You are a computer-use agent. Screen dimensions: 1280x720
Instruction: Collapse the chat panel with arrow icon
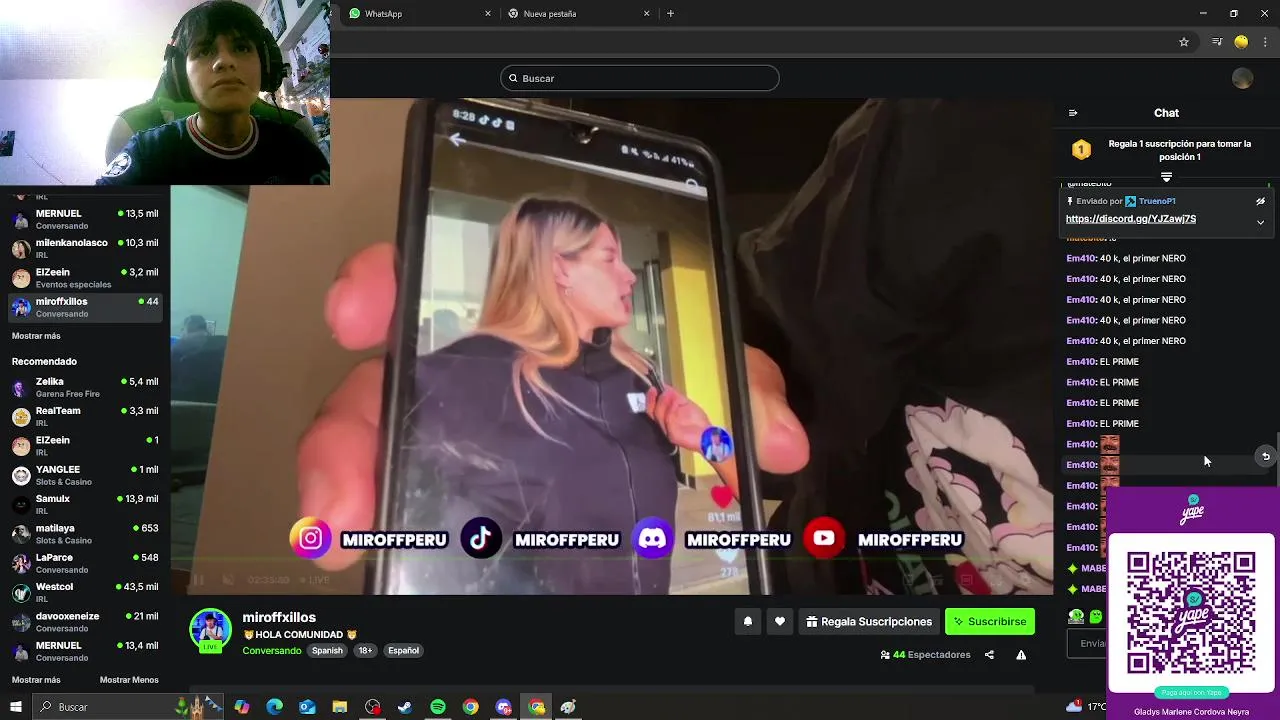(x=1073, y=113)
